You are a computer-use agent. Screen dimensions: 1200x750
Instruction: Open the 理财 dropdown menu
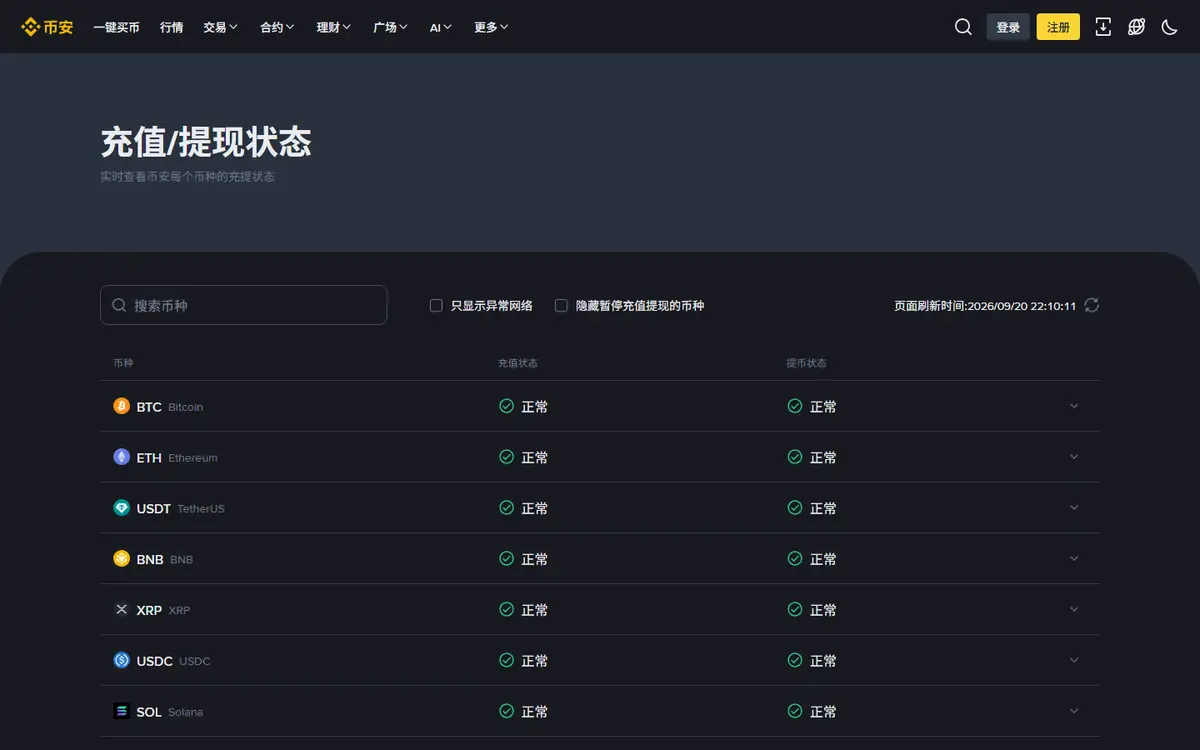[x=334, y=27]
